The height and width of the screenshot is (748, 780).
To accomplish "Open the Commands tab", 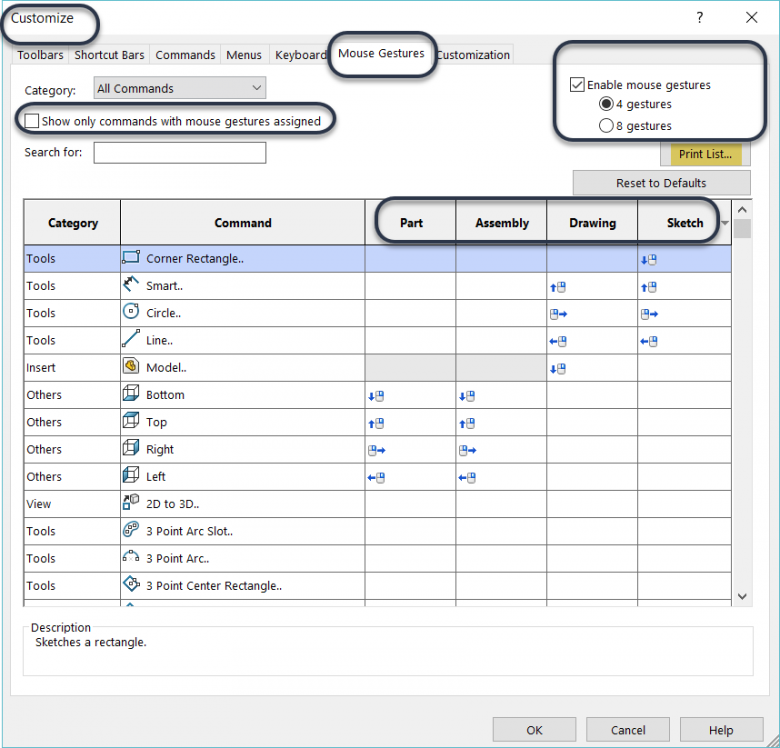I will point(185,55).
